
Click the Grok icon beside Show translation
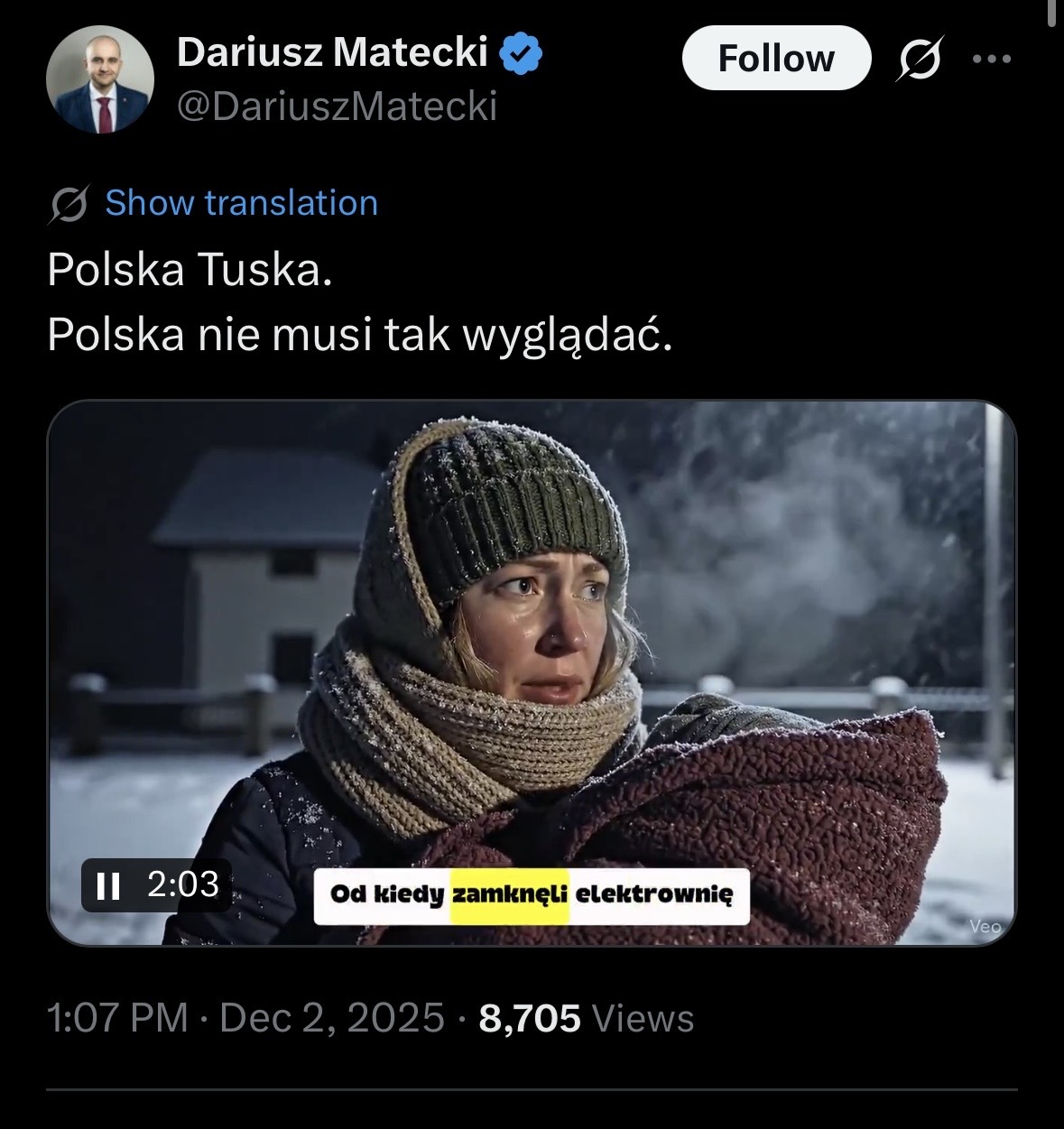pos(69,205)
